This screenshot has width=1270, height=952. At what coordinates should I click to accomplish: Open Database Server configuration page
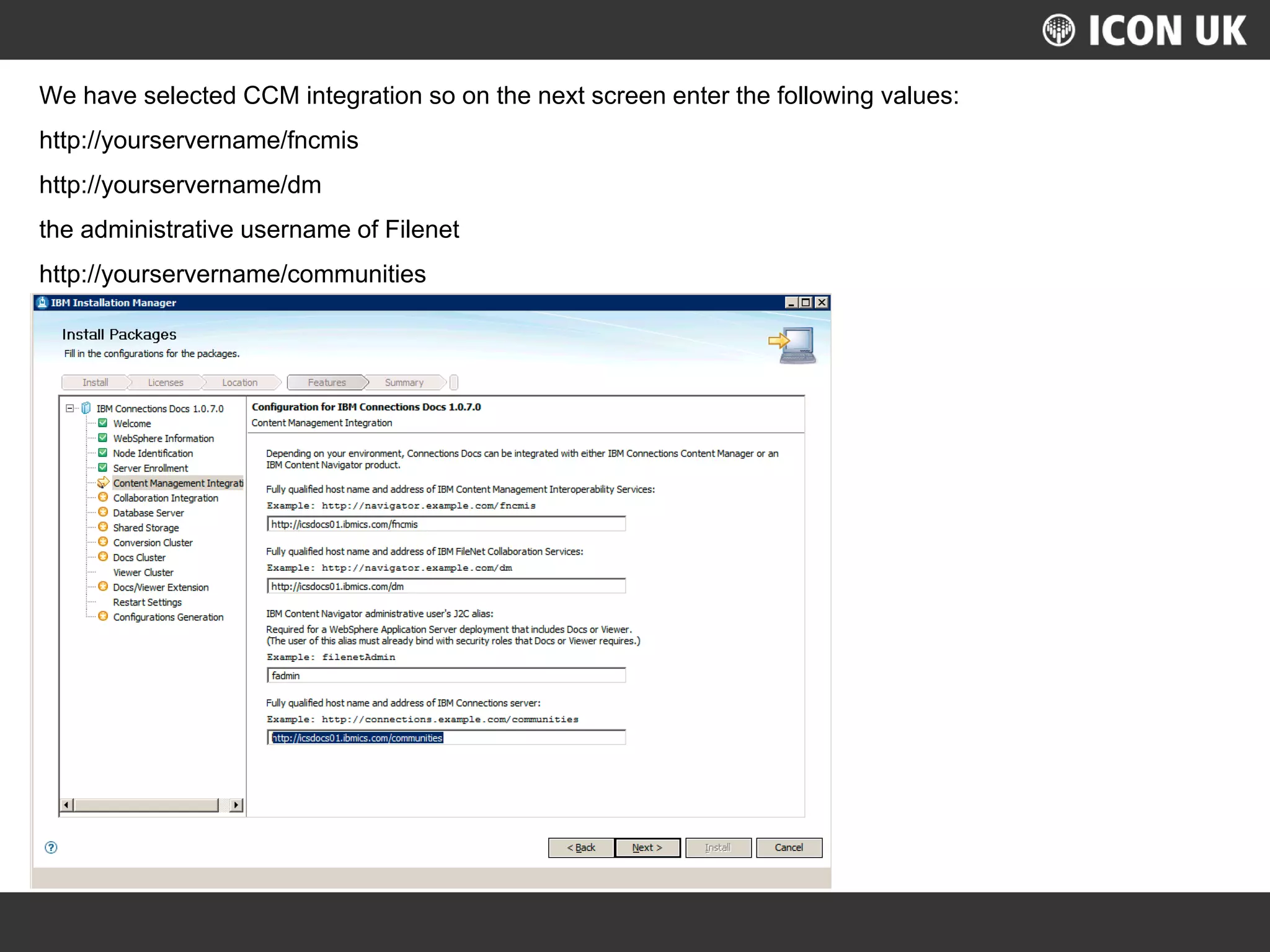point(148,513)
